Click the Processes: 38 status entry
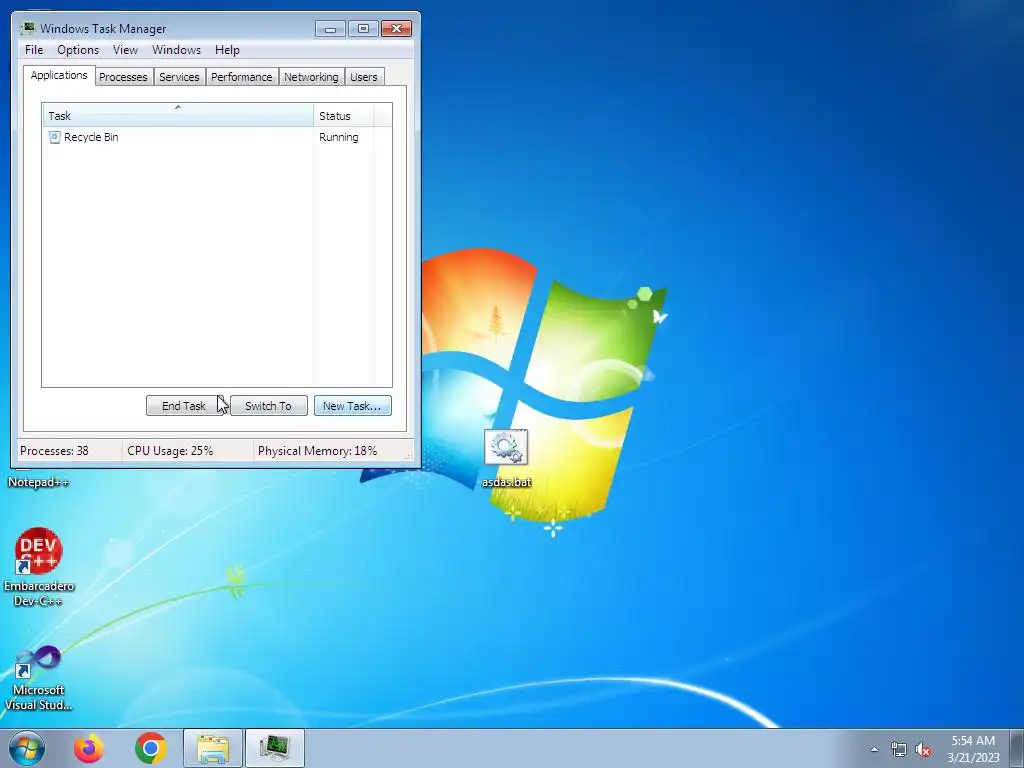This screenshot has height=768, width=1024. (54, 451)
